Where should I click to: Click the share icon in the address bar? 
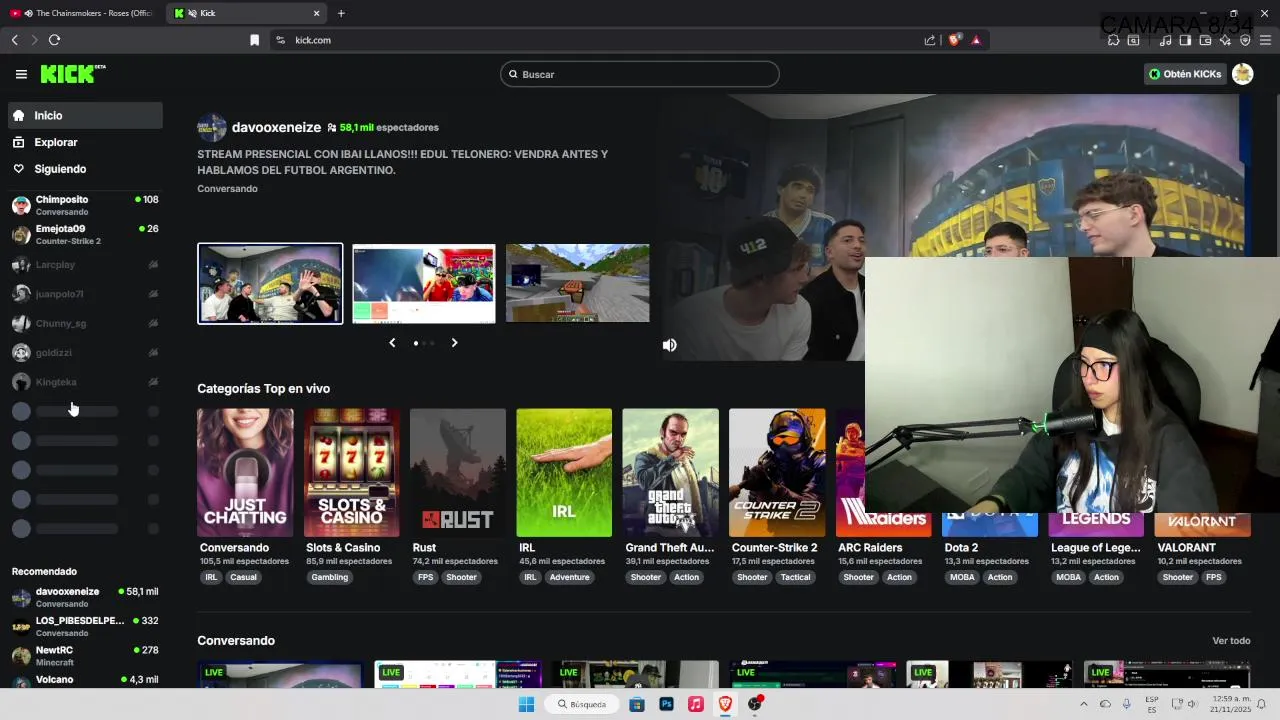point(930,40)
